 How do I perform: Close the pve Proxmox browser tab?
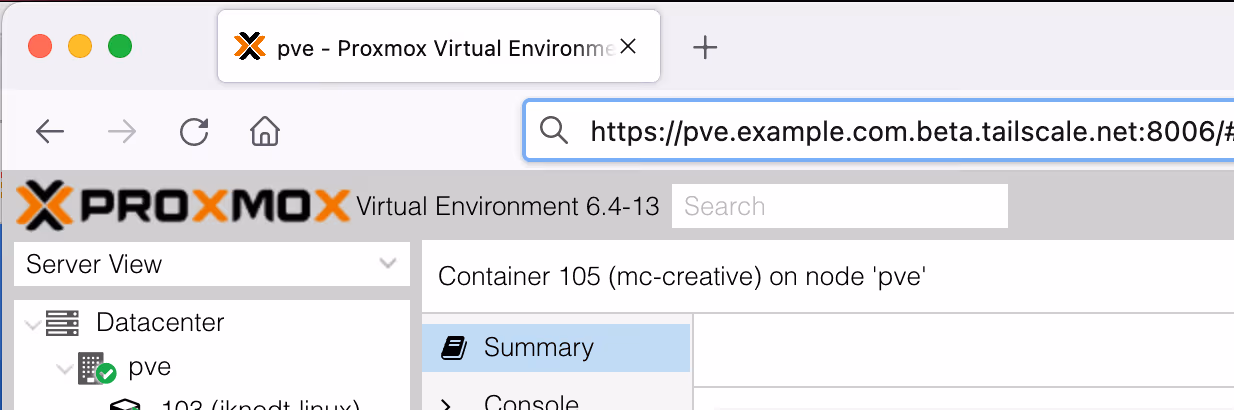click(x=628, y=46)
